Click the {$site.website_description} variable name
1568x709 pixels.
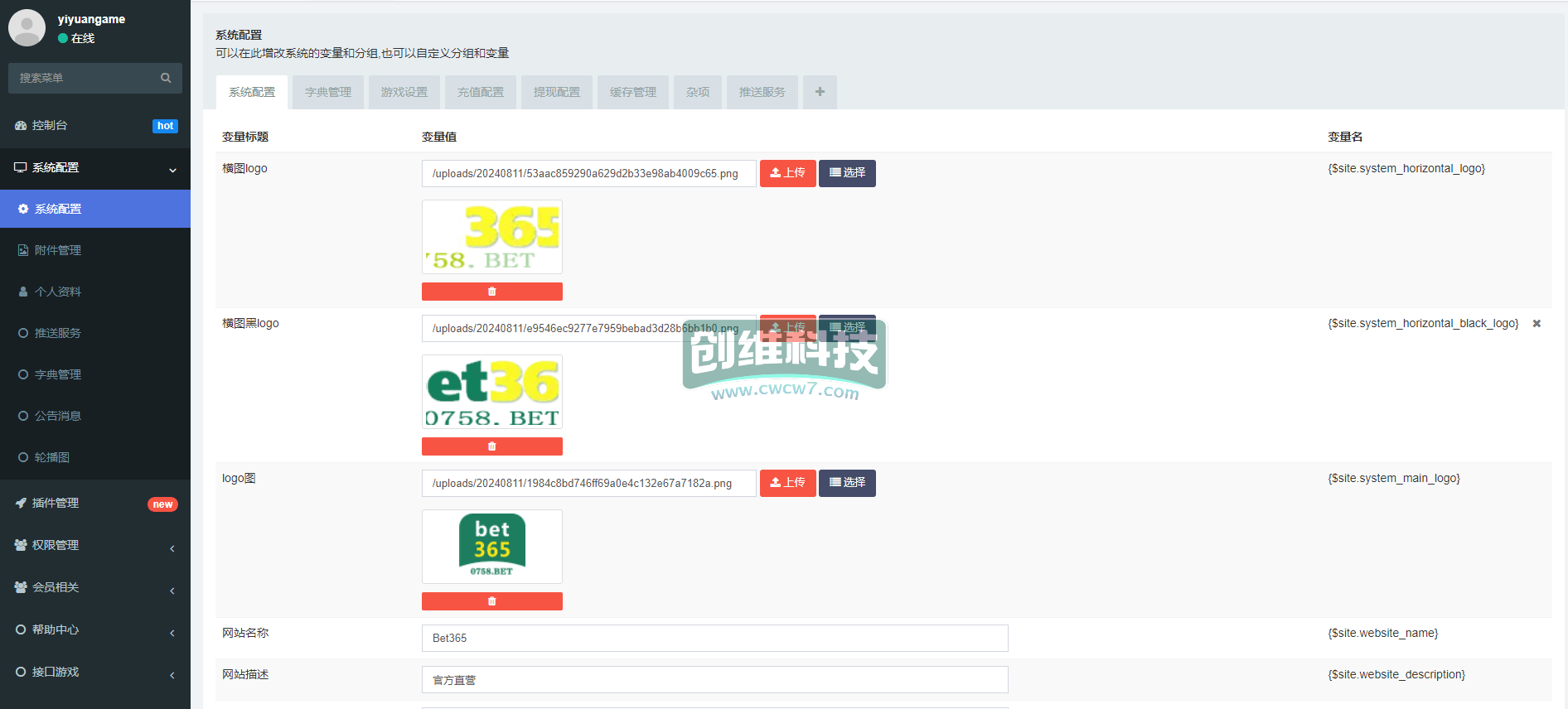pyautogui.click(x=1396, y=674)
